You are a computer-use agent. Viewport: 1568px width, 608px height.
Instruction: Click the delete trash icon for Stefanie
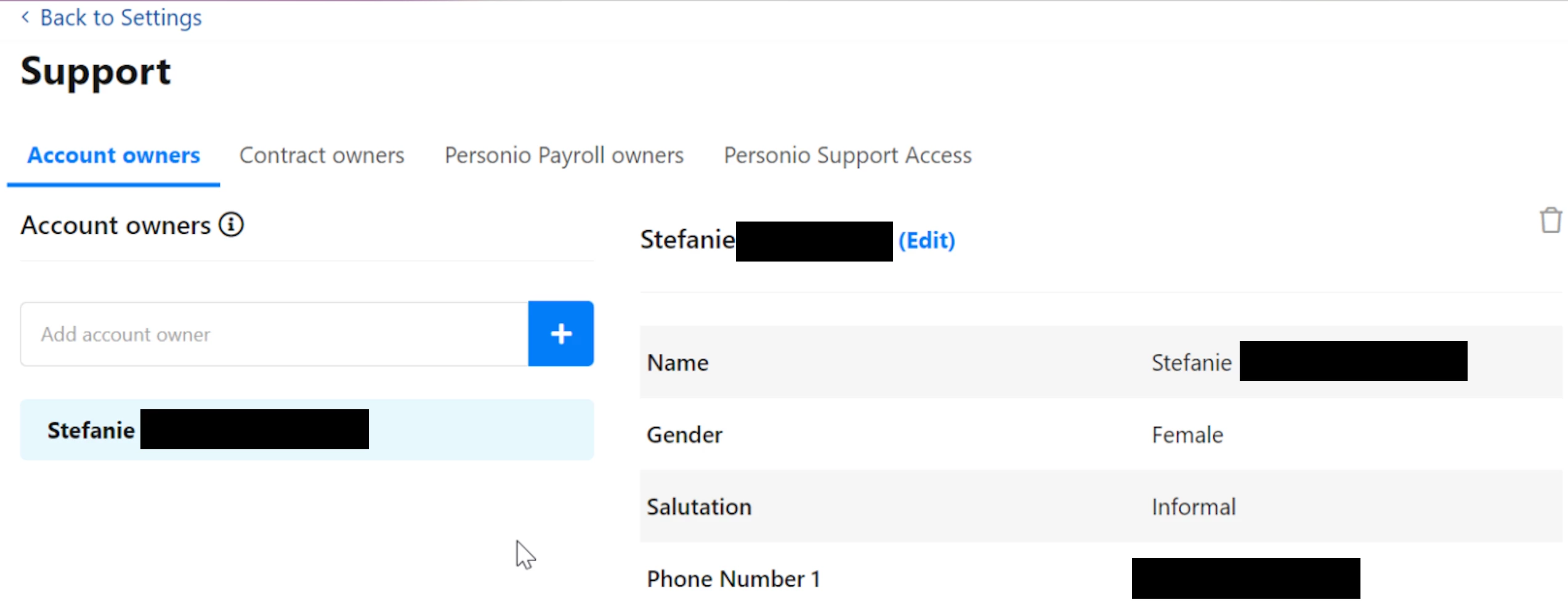point(1550,220)
